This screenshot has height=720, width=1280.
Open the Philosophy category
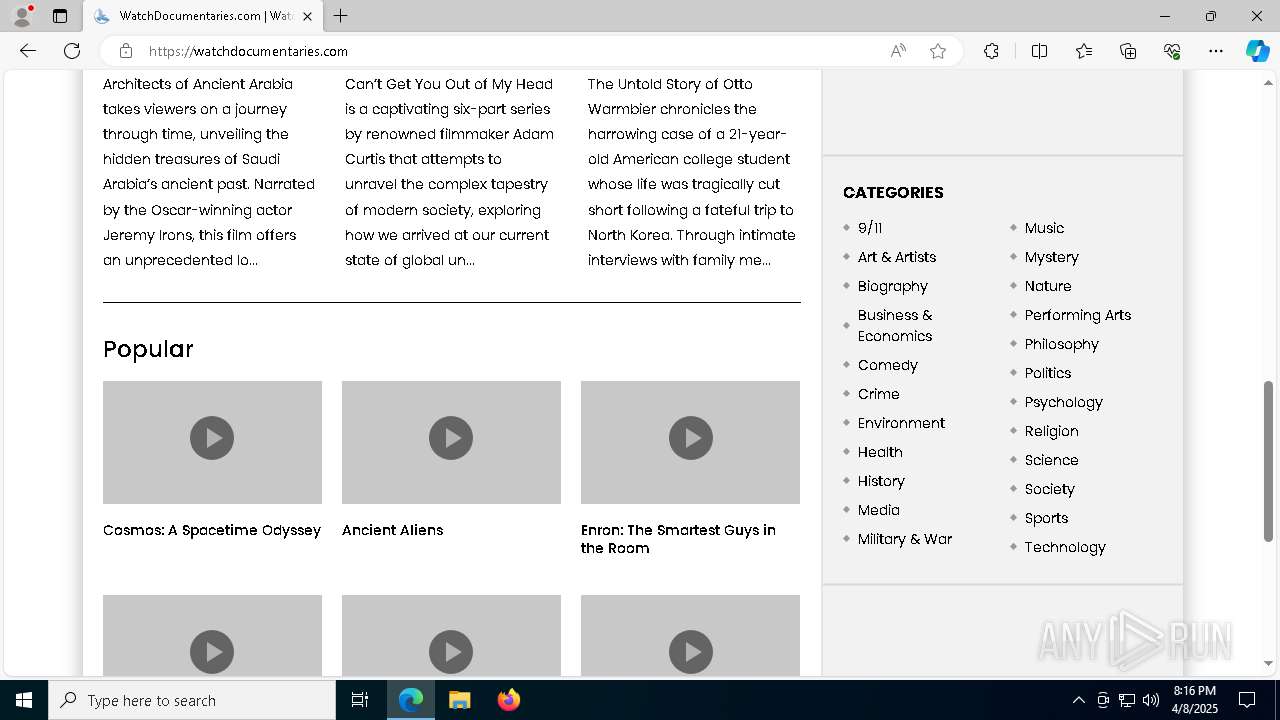click(1062, 344)
